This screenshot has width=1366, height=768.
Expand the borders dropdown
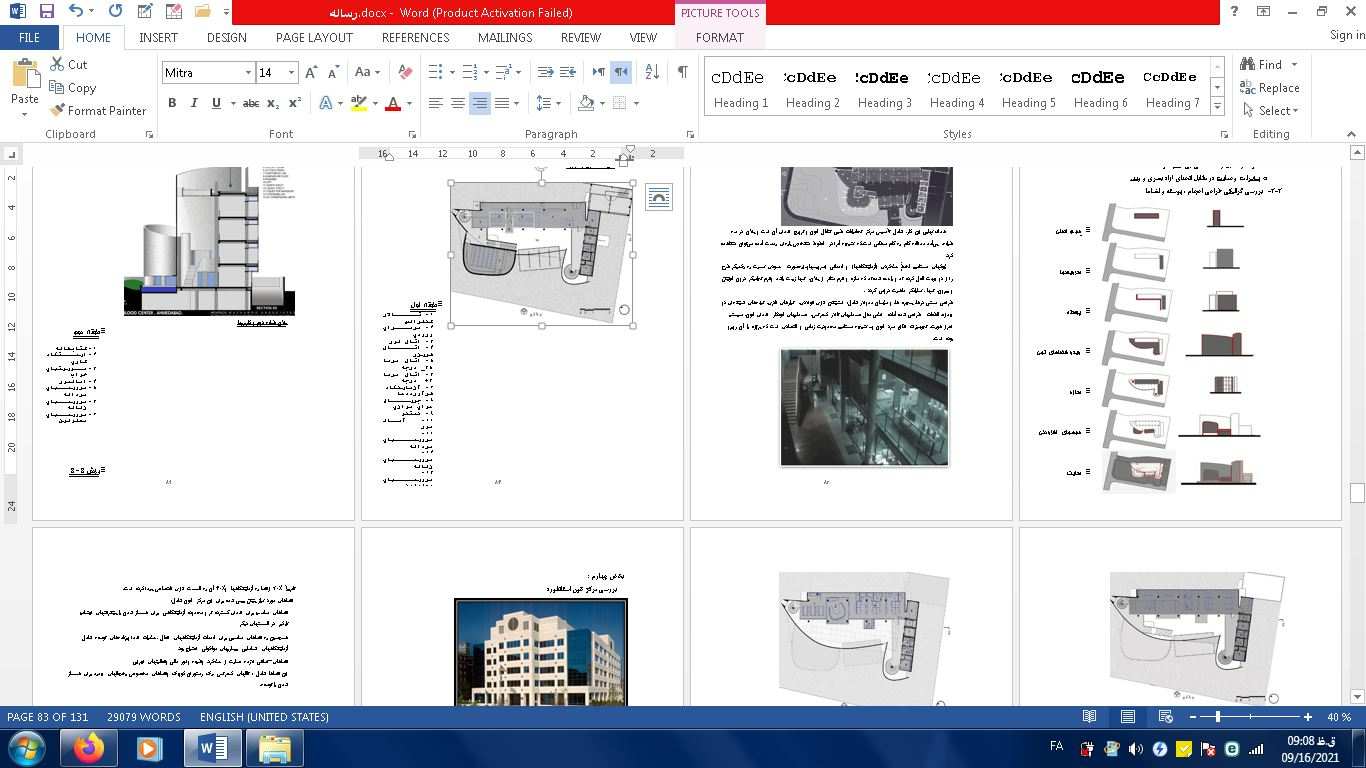click(636, 103)
